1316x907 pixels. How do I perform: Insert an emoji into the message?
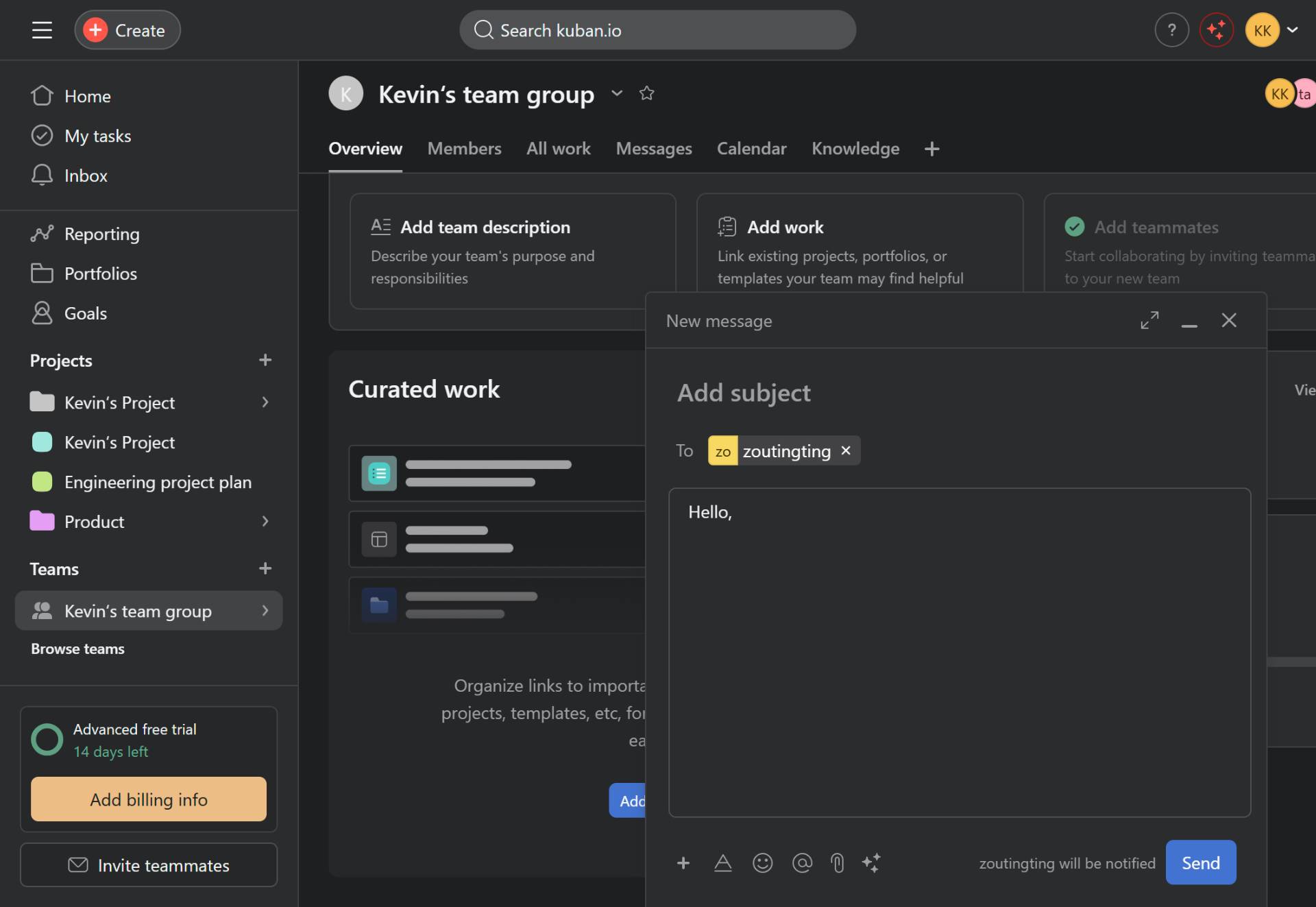(762, 862)
